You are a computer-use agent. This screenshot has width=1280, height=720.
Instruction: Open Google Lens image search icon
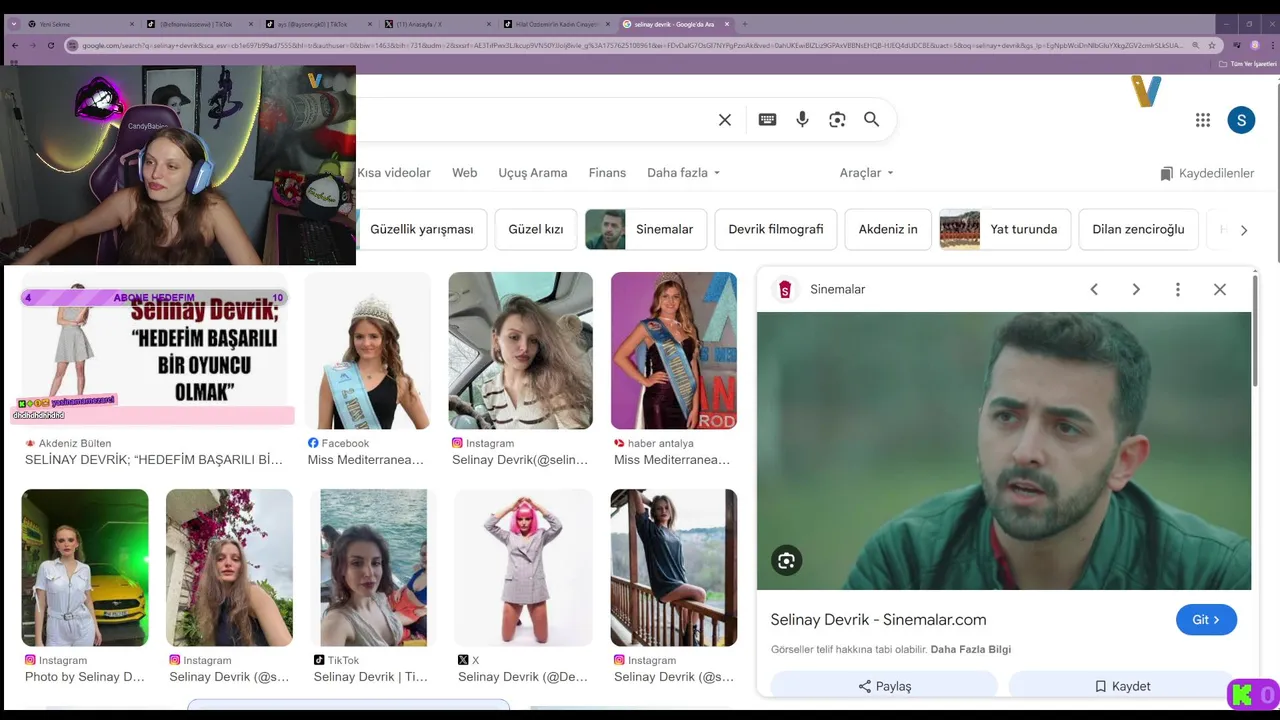click(x=837, y=120)
